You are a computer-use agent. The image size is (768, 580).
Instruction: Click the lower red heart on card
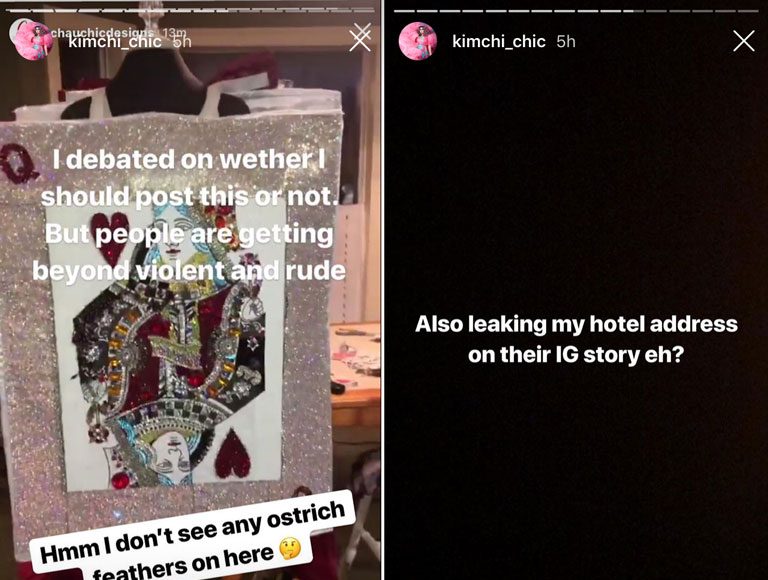tap(233, 453)
